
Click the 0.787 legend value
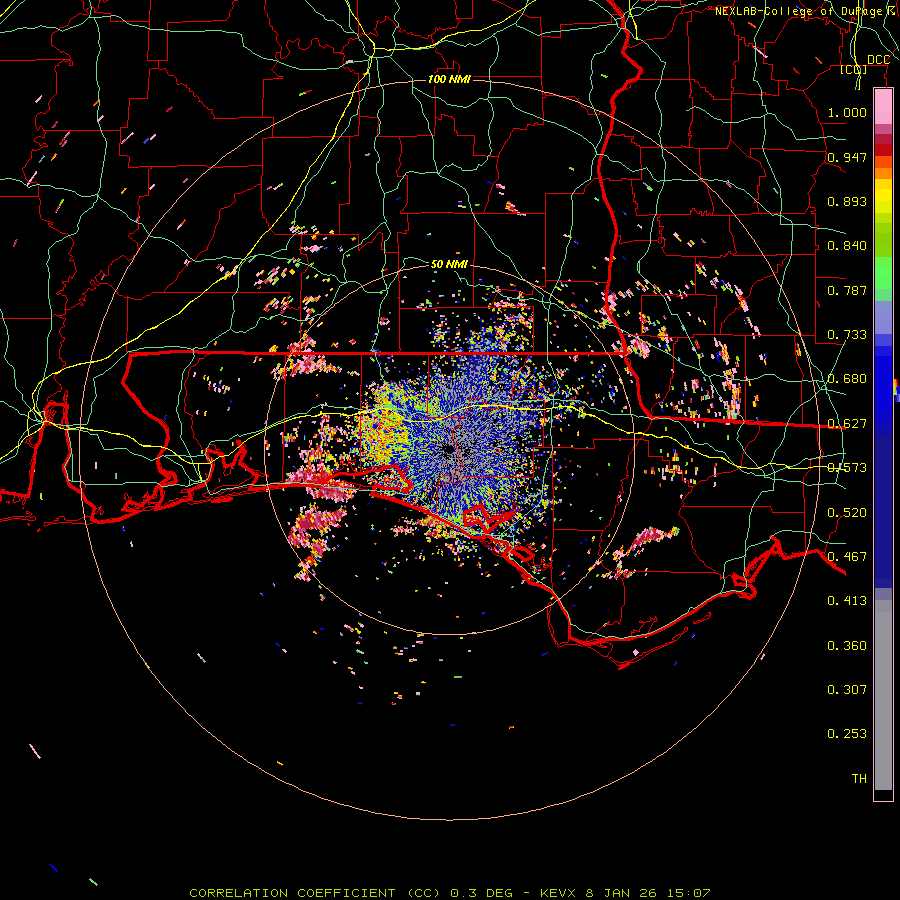coord(847,290)
